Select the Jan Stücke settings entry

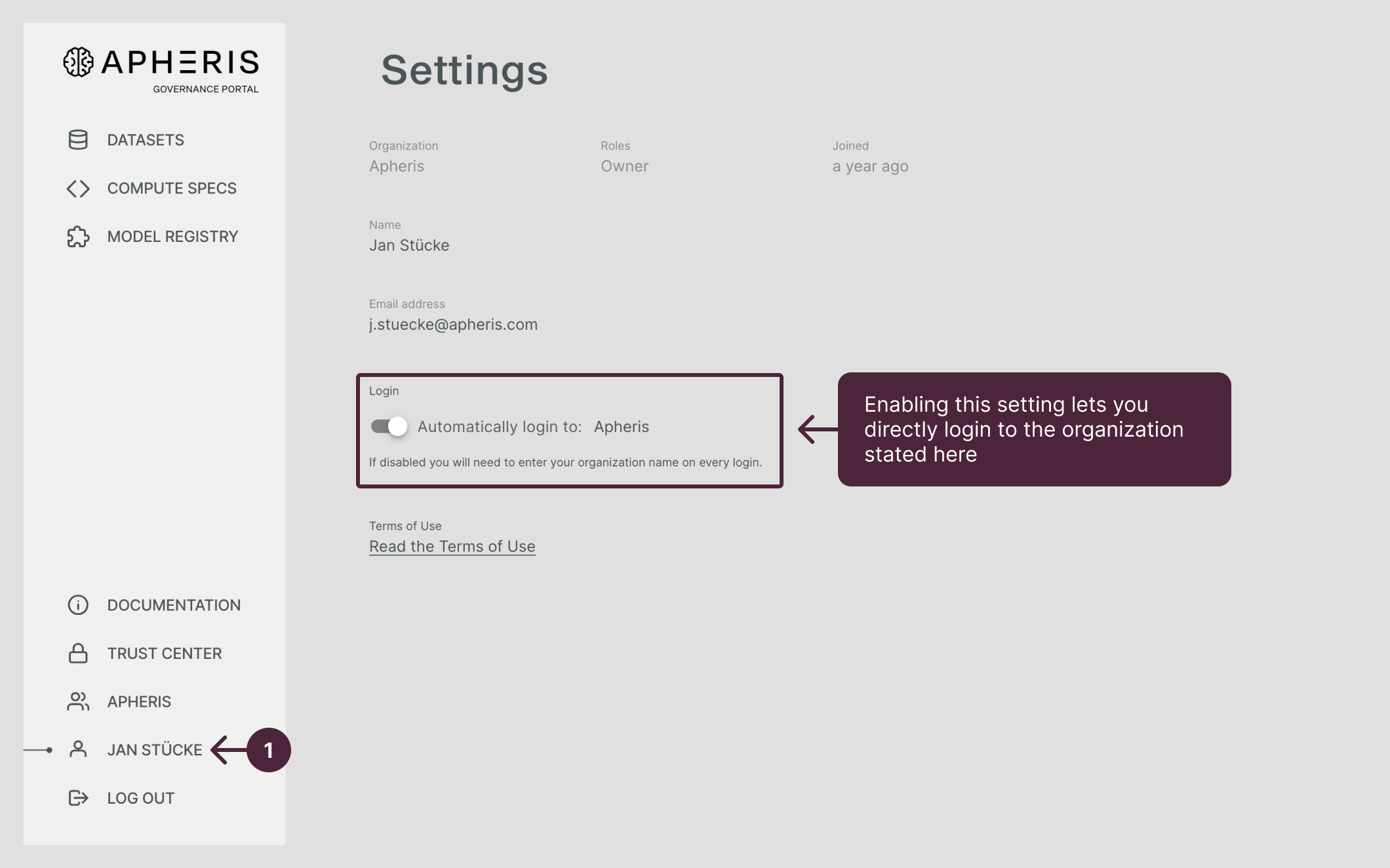[155, 749]
